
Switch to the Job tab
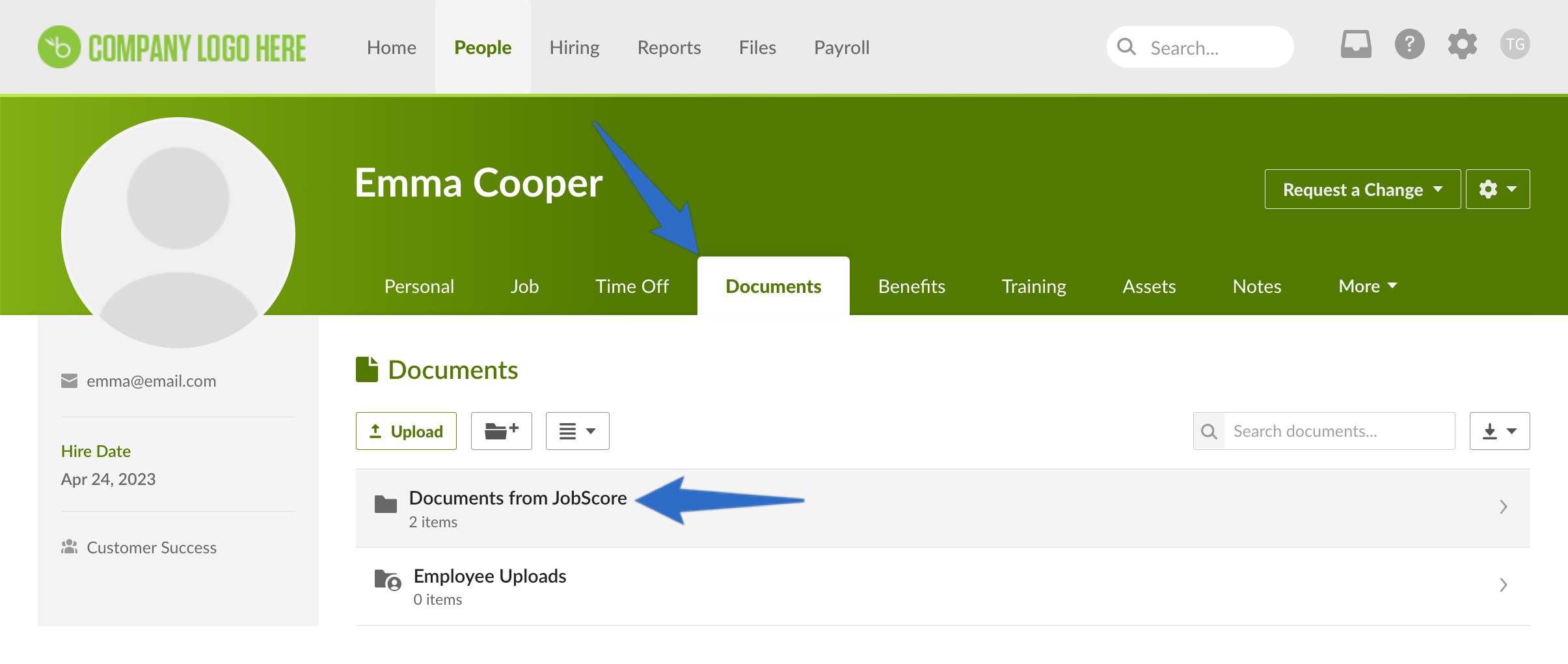pos(524,286)
